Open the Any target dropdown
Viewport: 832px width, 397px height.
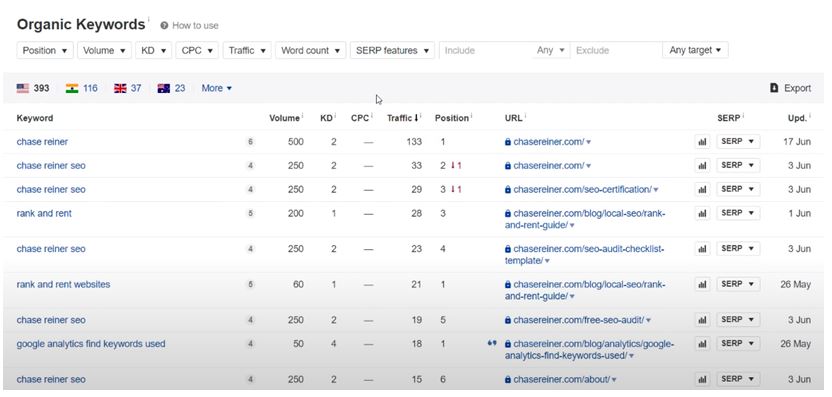pos(695,50)
